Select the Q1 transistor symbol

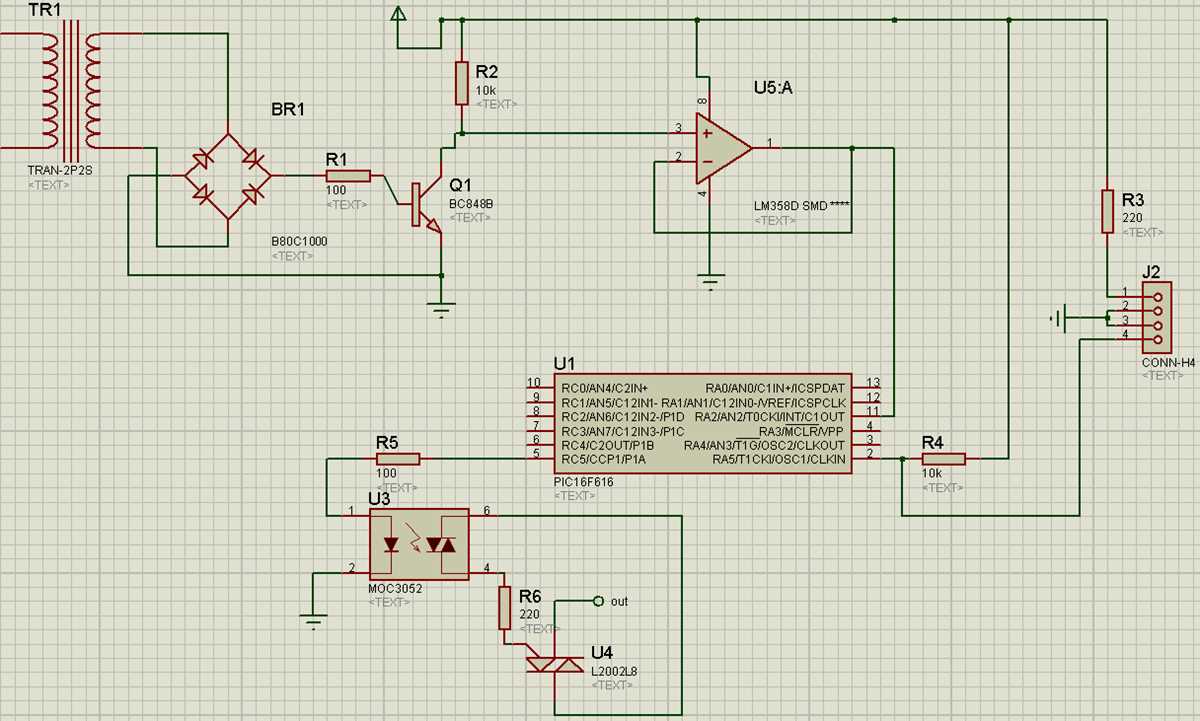424,203
